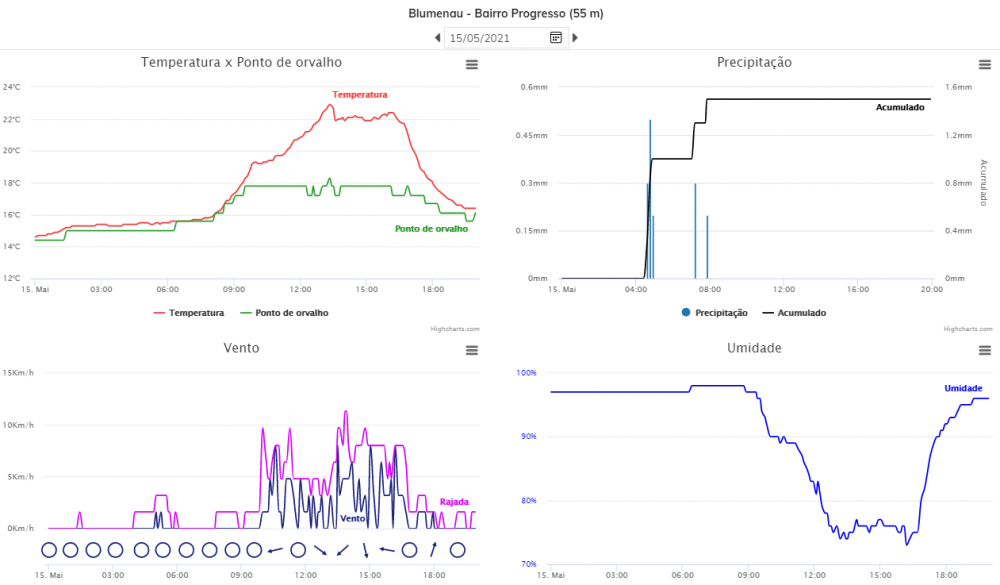Expand the Vento chart export menu

tap(471, 350)
